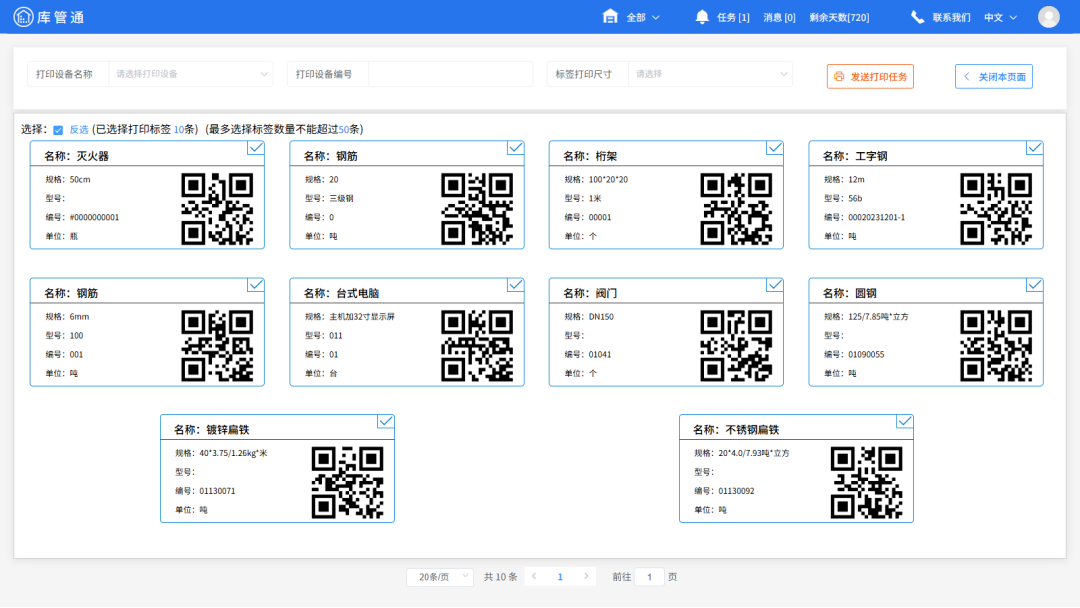
Task: Click the QR code on 灭火器 label
Action: 217,208
